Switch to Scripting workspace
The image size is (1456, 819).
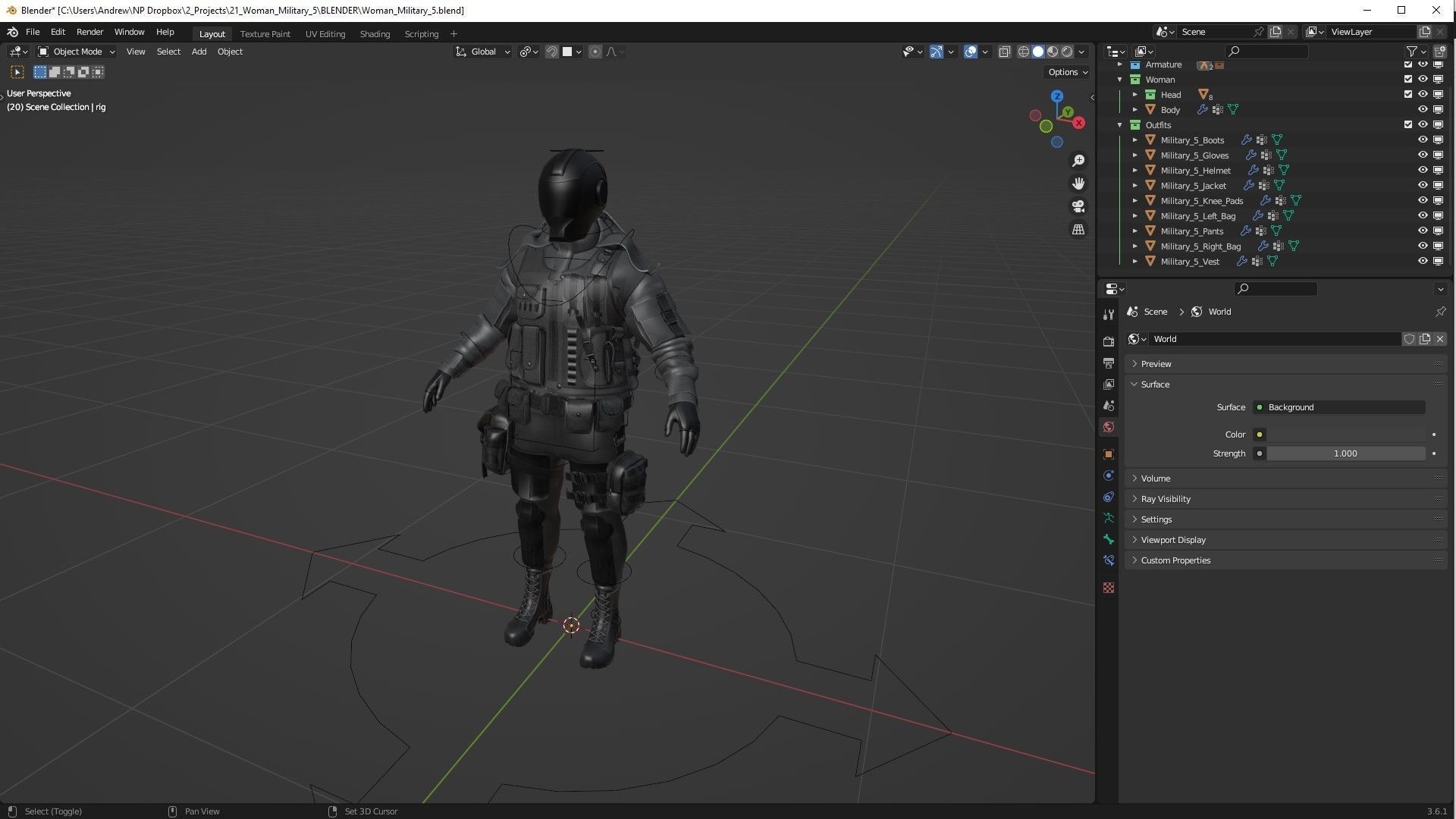pos(422,34)
